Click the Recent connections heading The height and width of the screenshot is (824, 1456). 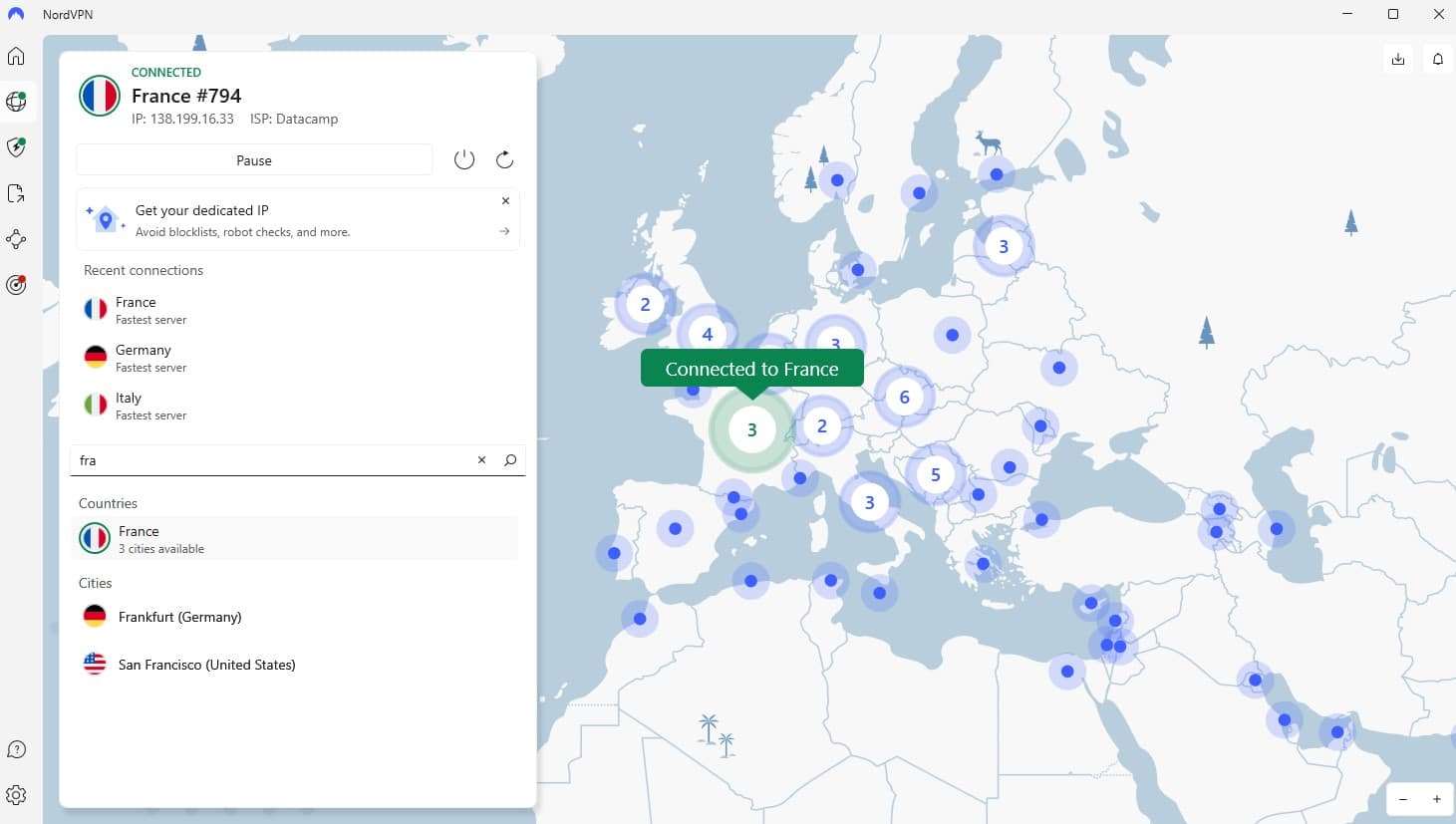144,270
